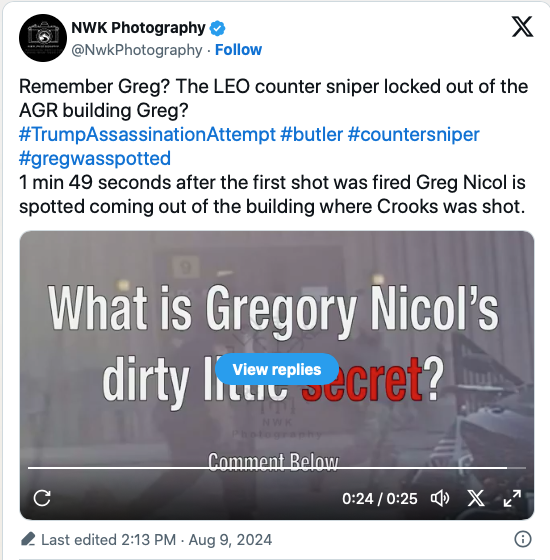Click the X logo at top right
Viewport: 550px width, 560px height.
coord(522,26)
